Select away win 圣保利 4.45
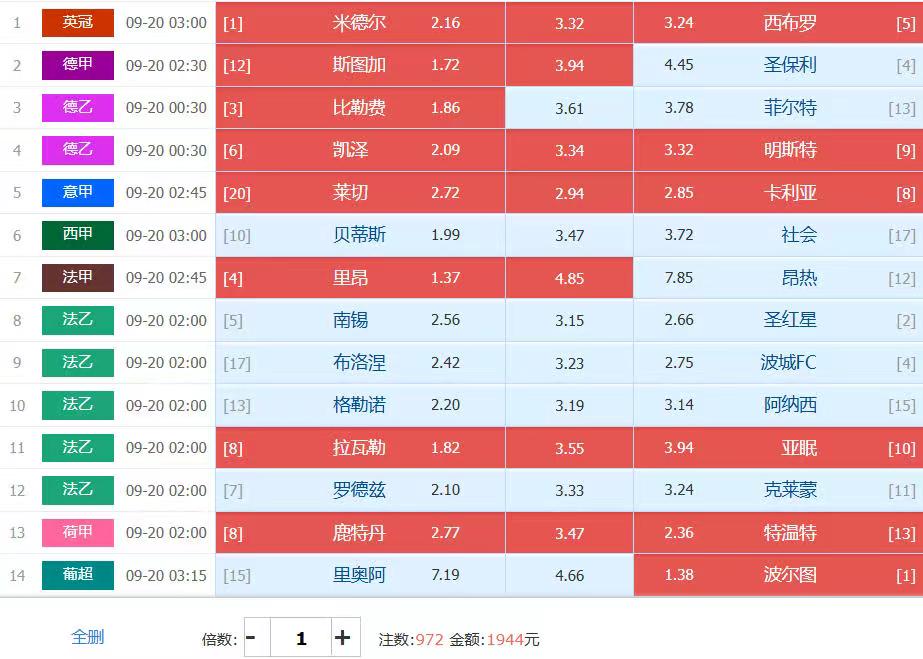 coord(778,65)
